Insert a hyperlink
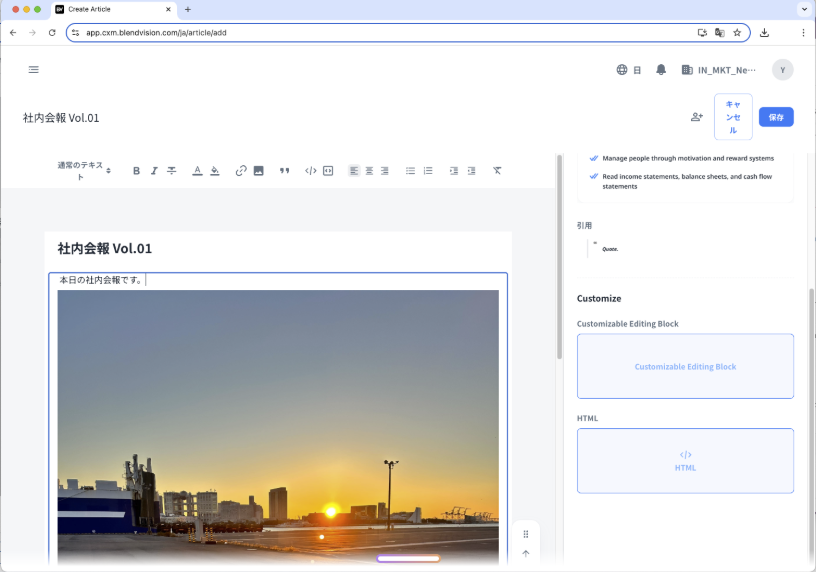This screenshot has height=572, width=816. pyautogui.click(x=240, y=171)
